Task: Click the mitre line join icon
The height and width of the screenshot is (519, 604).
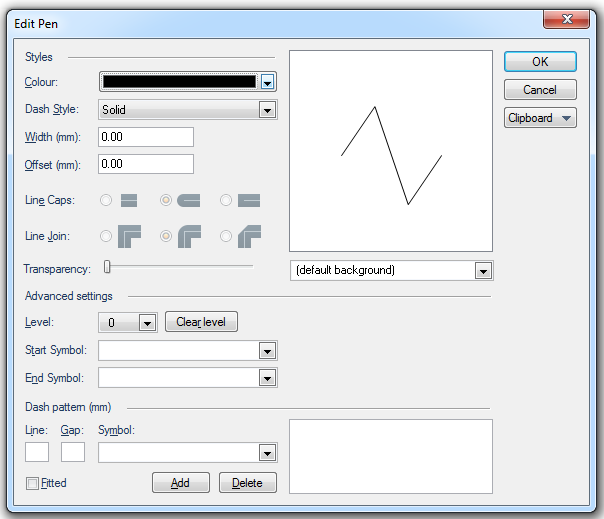Action: (x=130, y=236)
